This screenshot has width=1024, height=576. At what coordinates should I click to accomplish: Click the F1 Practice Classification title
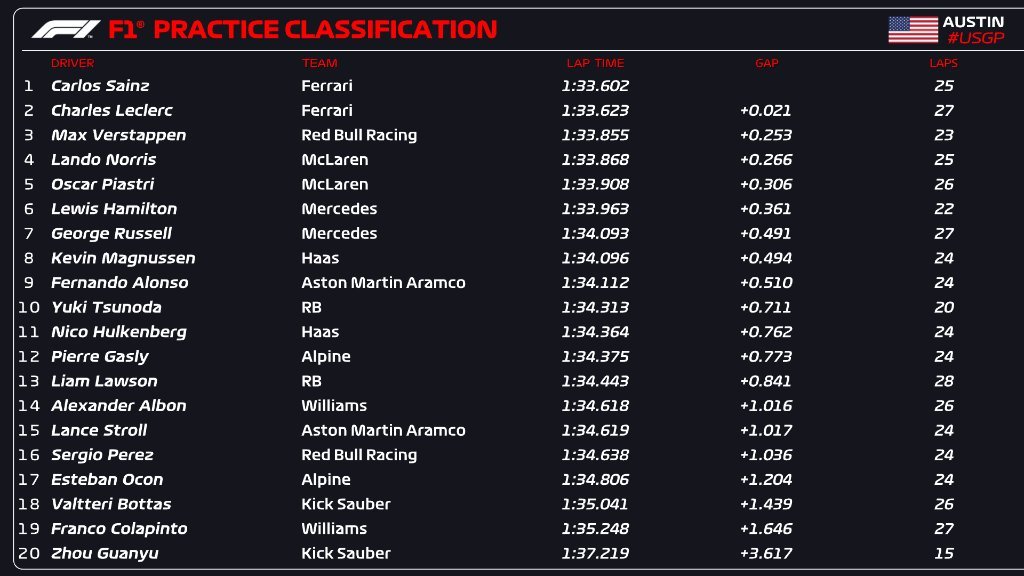[x=302, y=29]
